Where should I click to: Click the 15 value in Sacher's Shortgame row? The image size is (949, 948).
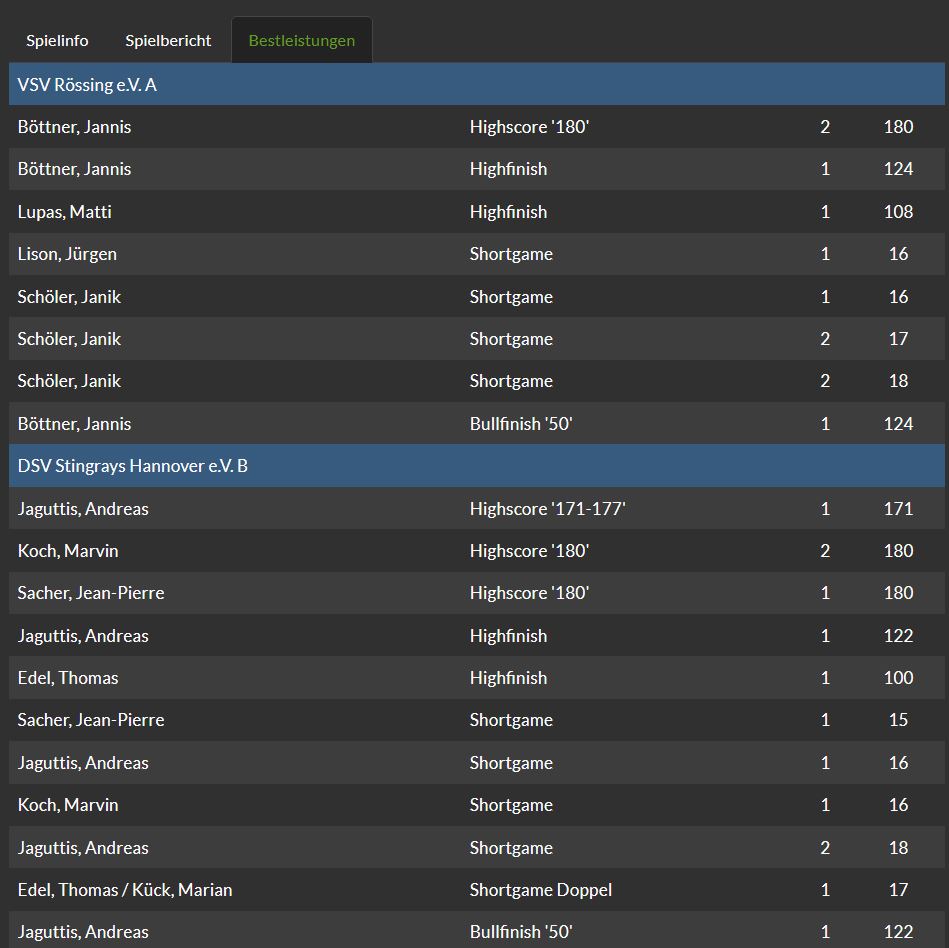pos(898,720)
